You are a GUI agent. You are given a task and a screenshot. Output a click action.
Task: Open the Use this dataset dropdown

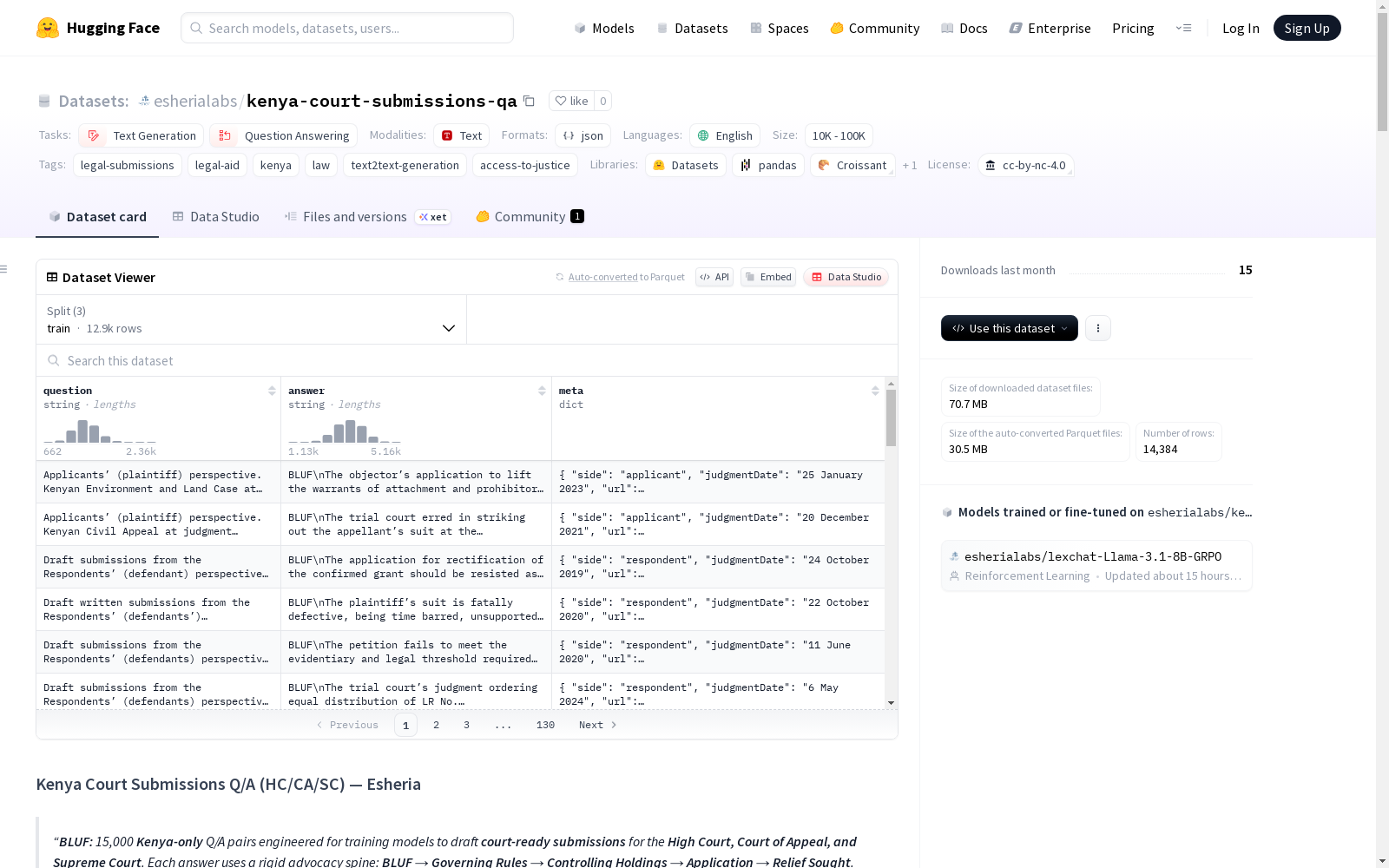(1010, 328)
